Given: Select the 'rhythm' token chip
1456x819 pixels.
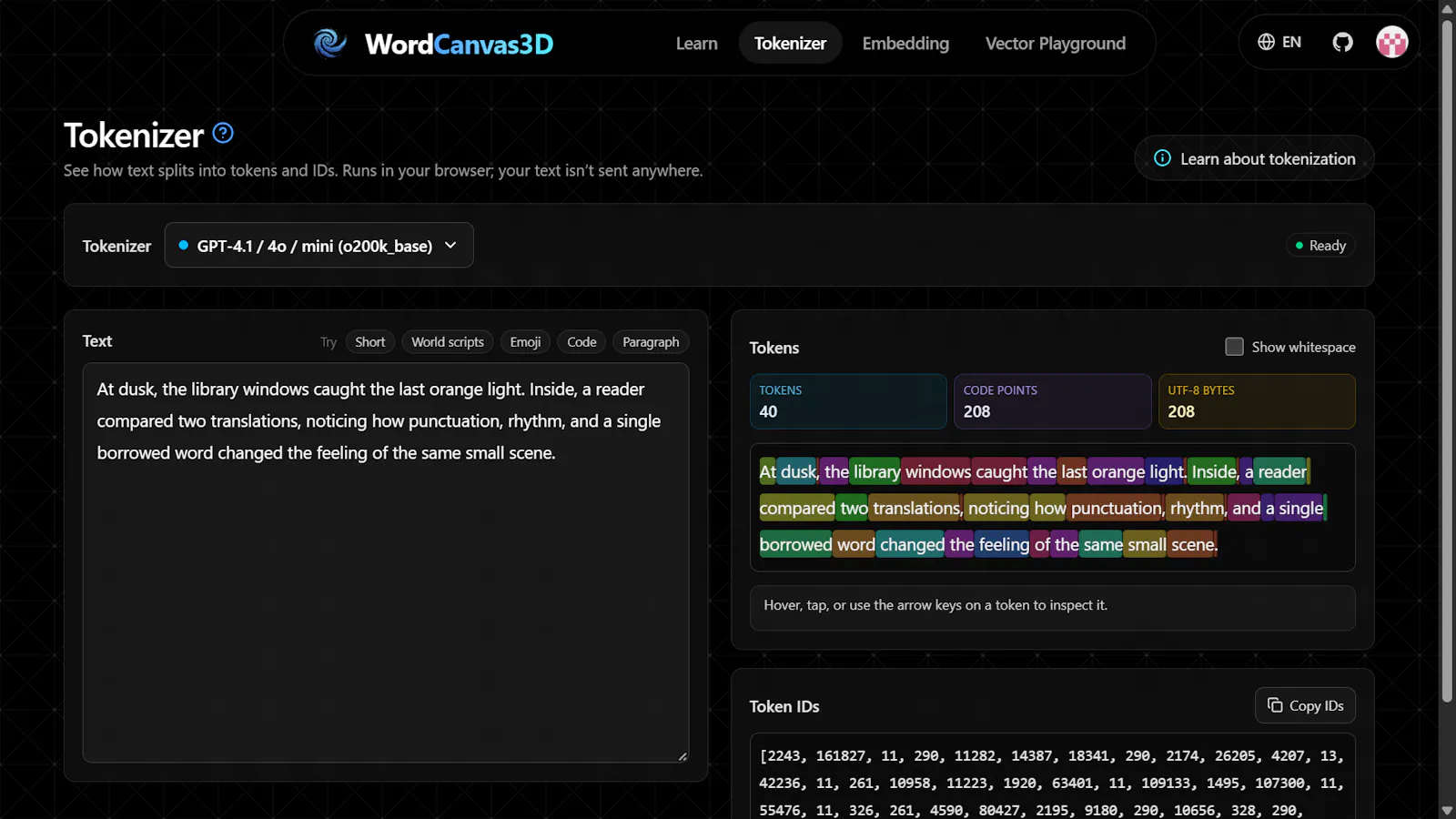Looking at the screenshot, I should point(1196,508).
